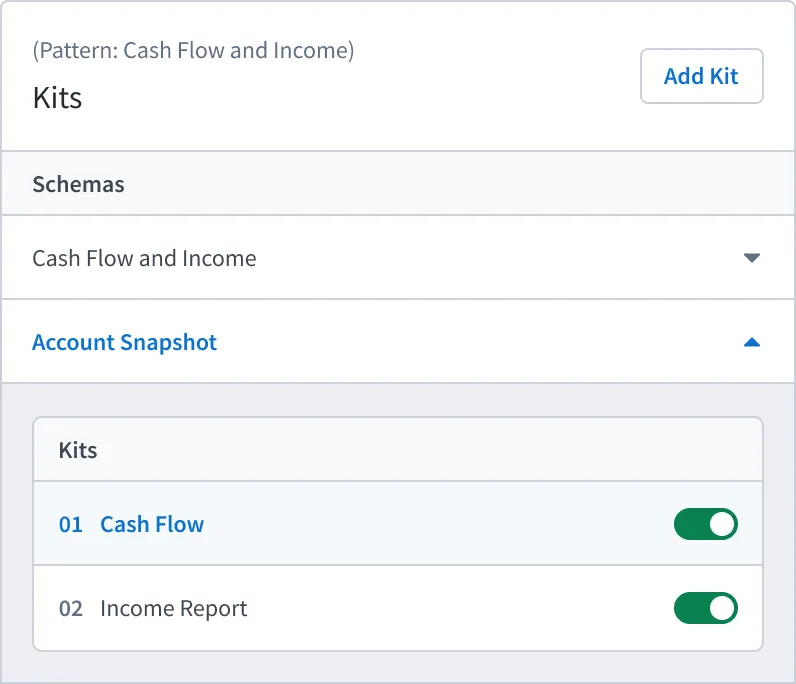Click the blue up triangle icon
This screenshot has height=684, width=796.
pyautogui.click(x=752, y=343)
